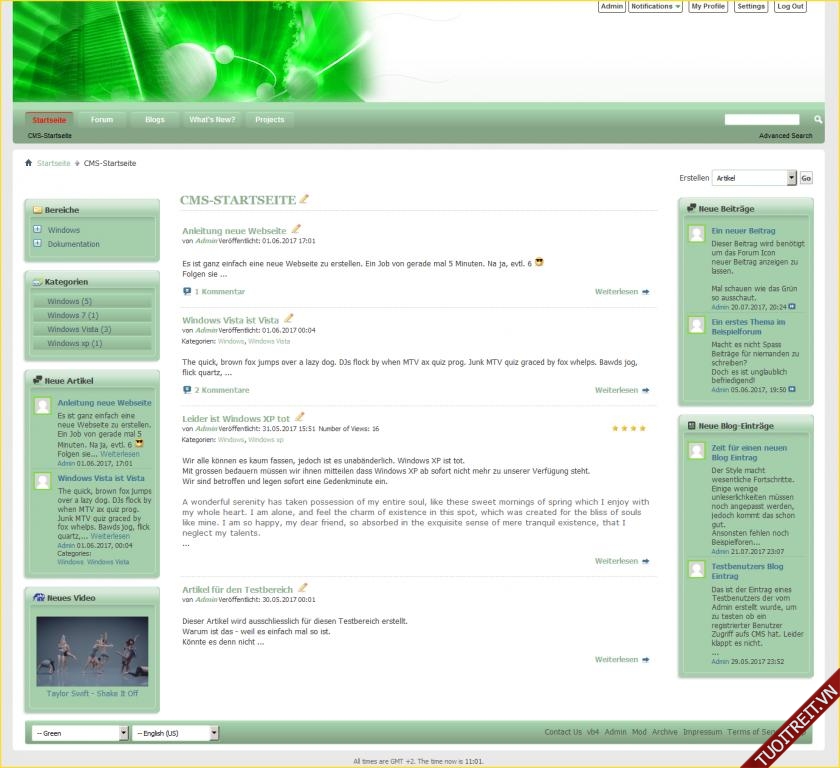
Task: Open the Taylor Swift video thumbnail
Action: point(92,650)
